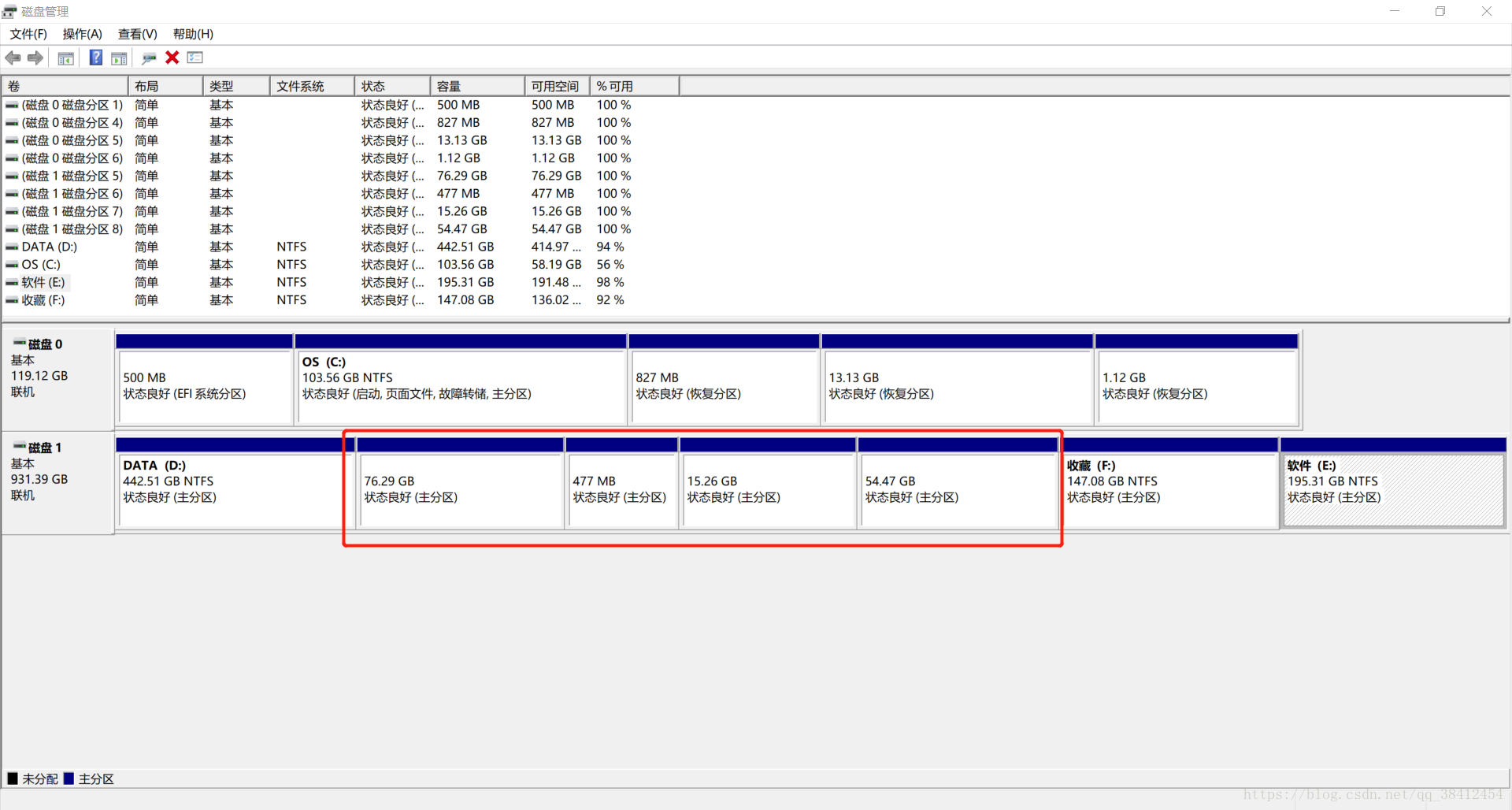Open the 操作(A) menu
Screen dimensions: 1512x810
(x=83, y=34)
